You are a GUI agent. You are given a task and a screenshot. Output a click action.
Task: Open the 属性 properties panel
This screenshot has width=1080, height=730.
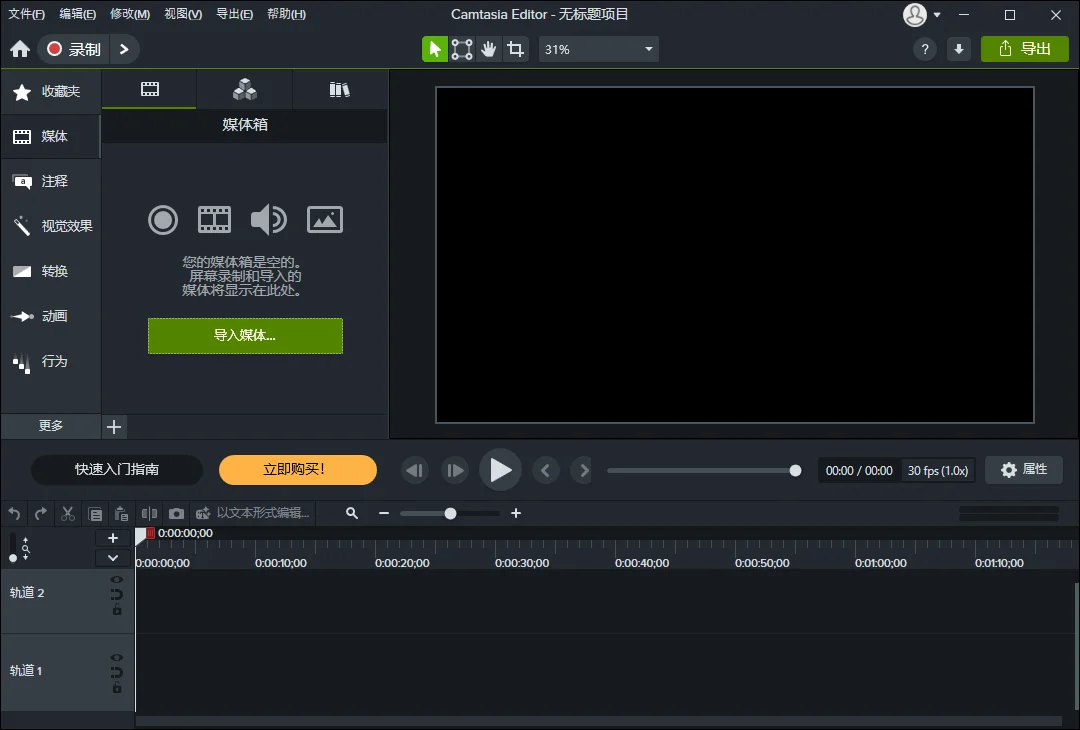pyautogui.click(x=1024, y=470)
